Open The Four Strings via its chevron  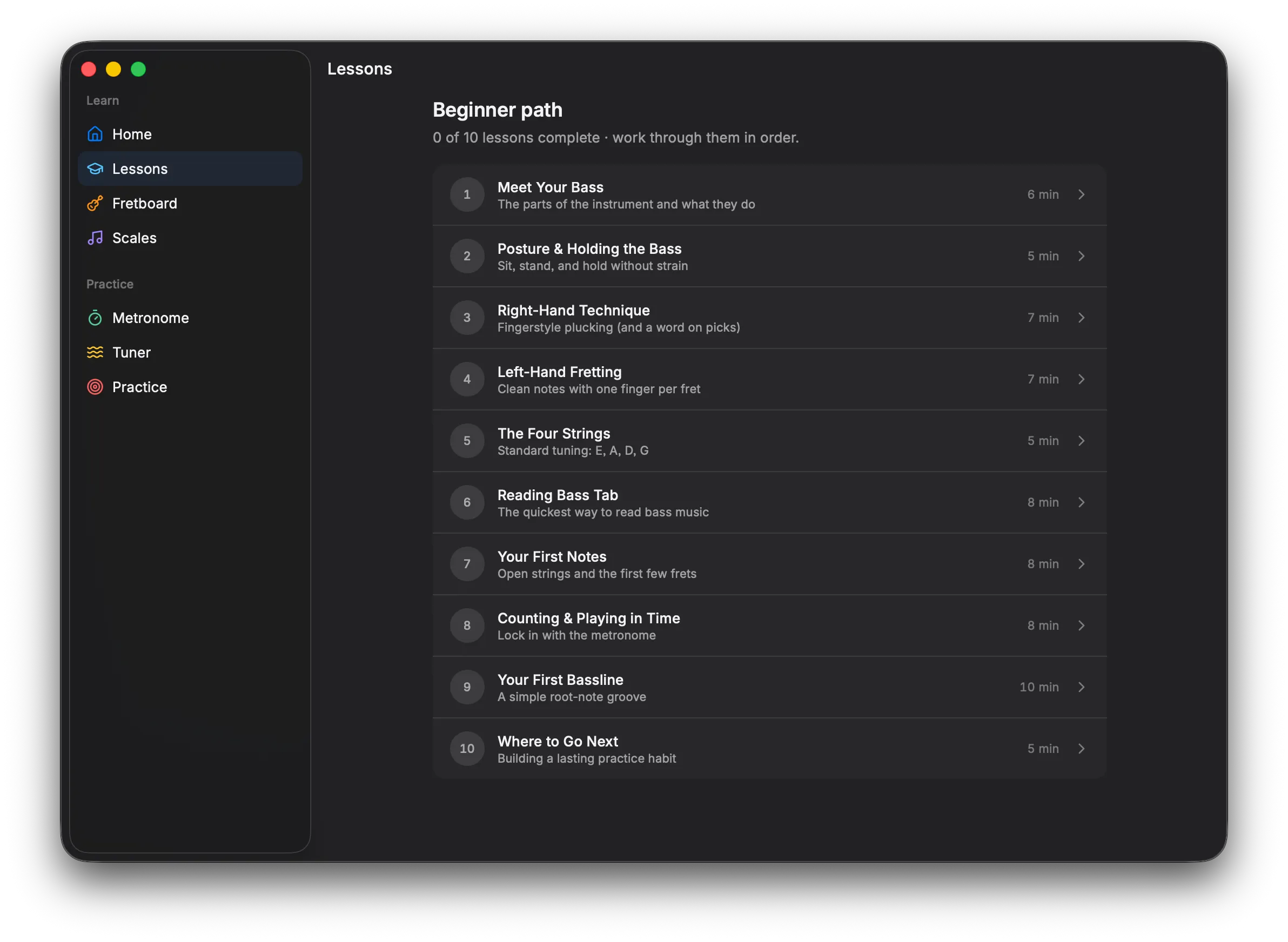(x=1082, y=441)
